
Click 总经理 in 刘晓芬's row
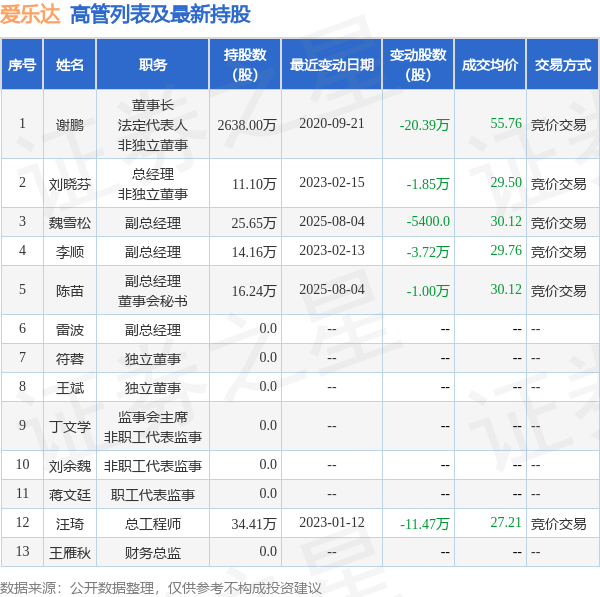[153, 175]
